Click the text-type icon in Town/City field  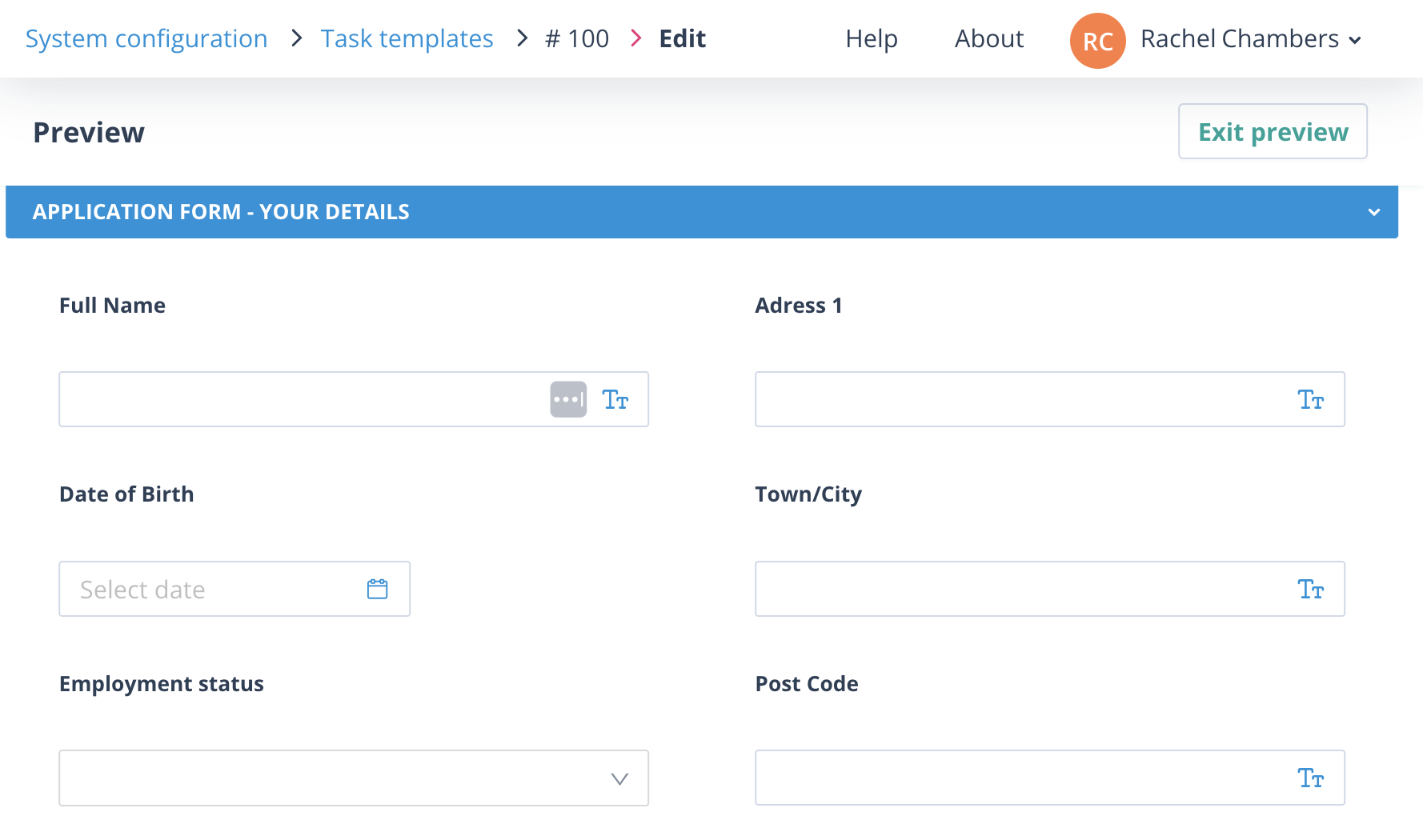pyautogui.click(x=1311, y=589)
